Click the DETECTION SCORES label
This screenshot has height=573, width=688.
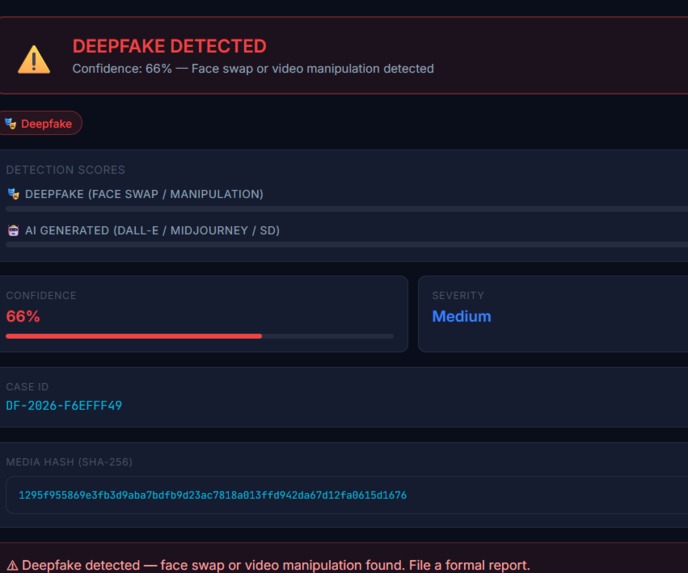click(x=65, y=170)
